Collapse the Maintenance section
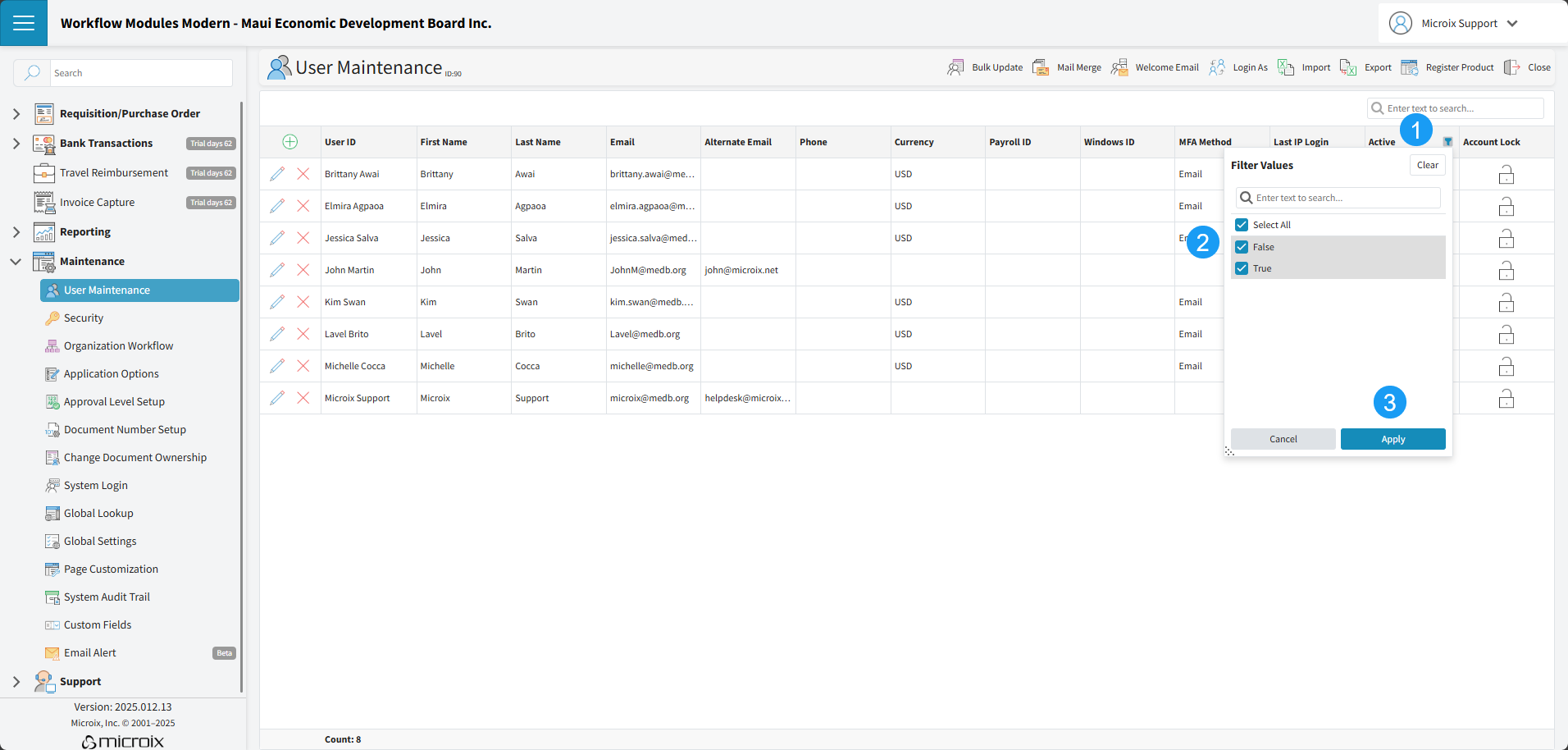 click(16, 262)
